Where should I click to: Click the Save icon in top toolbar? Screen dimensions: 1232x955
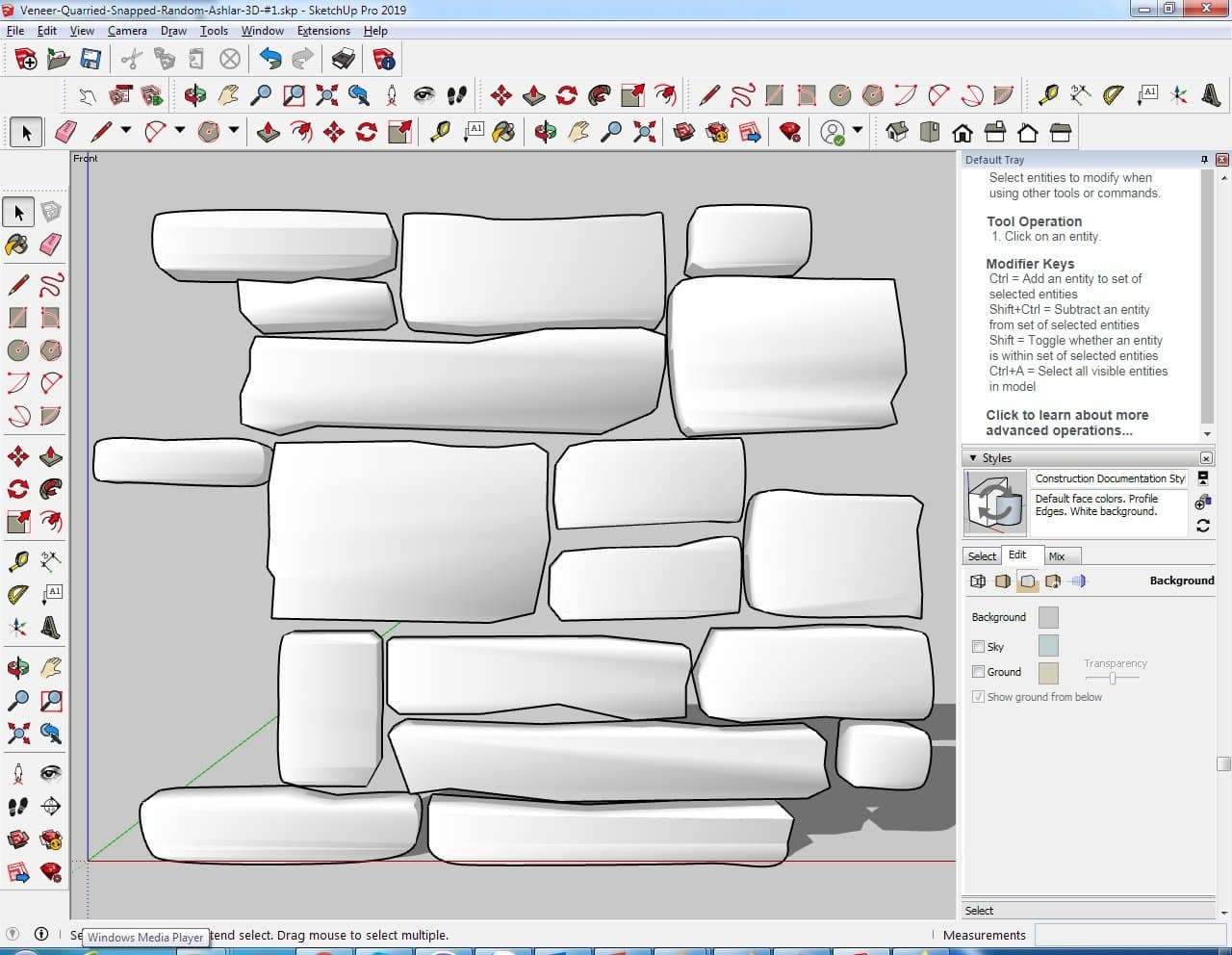pyautogui.click(x=90, y=60)
